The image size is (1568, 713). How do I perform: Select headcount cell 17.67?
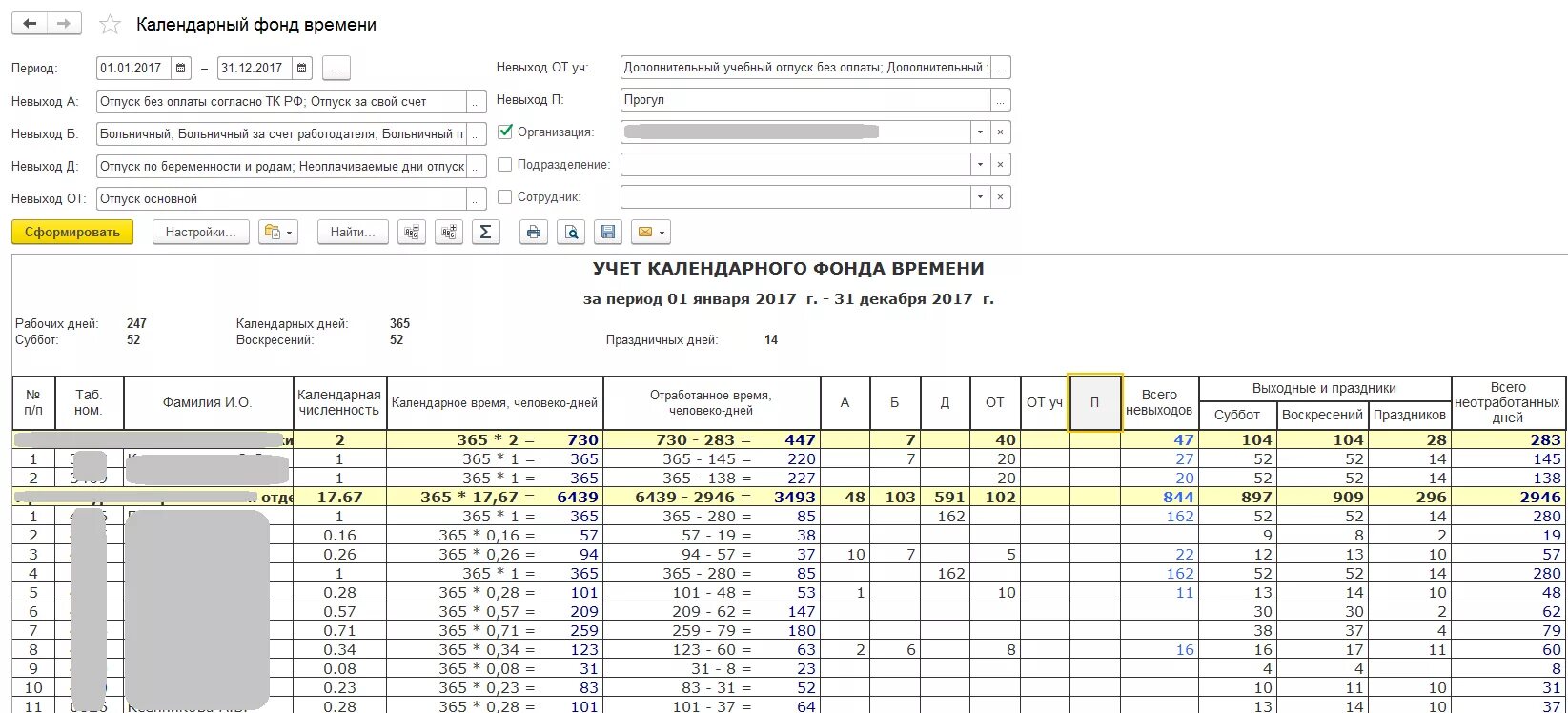click(x=338, y=497)
